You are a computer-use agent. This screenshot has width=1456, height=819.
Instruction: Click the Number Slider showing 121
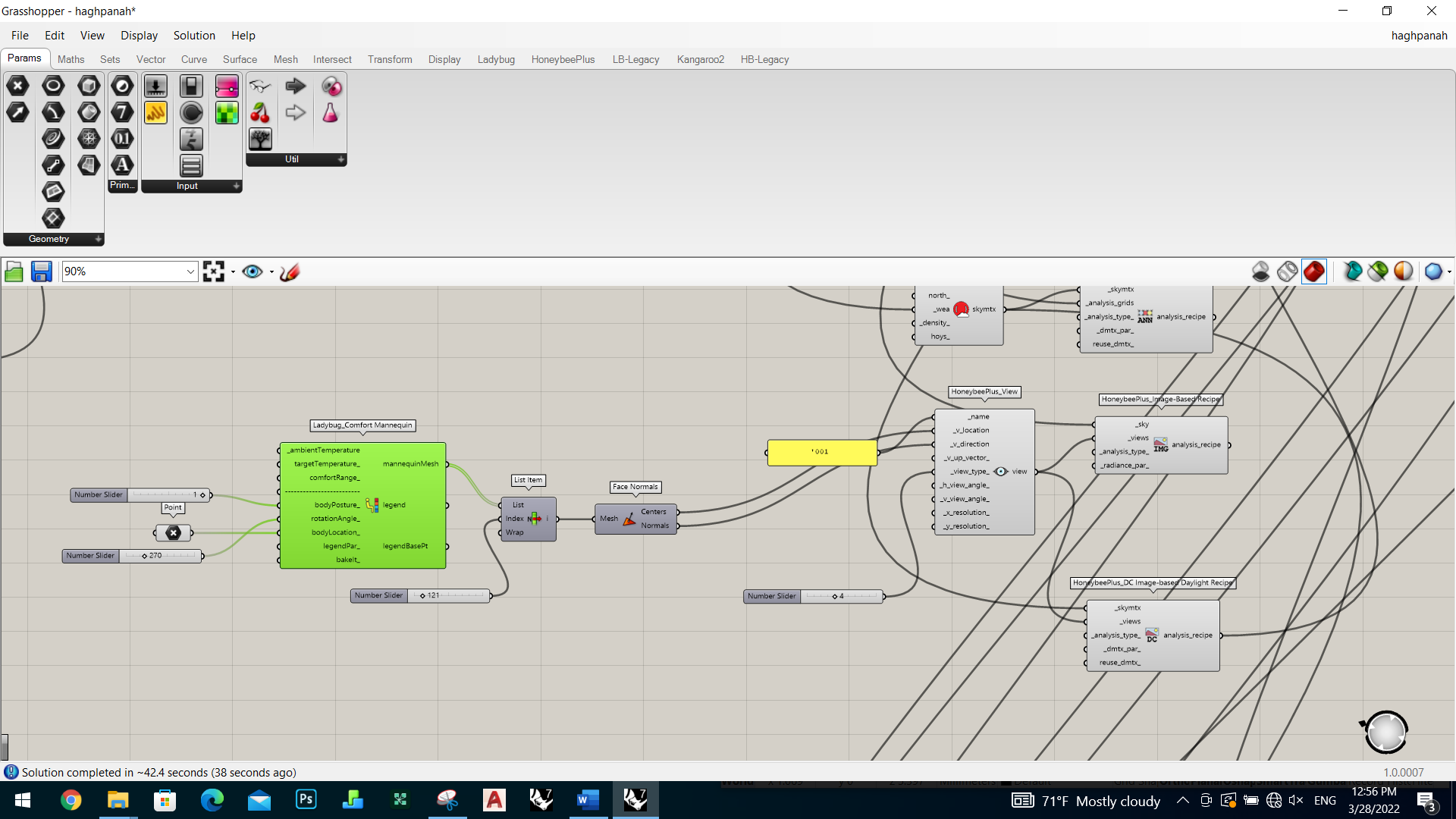coord(421,596)
